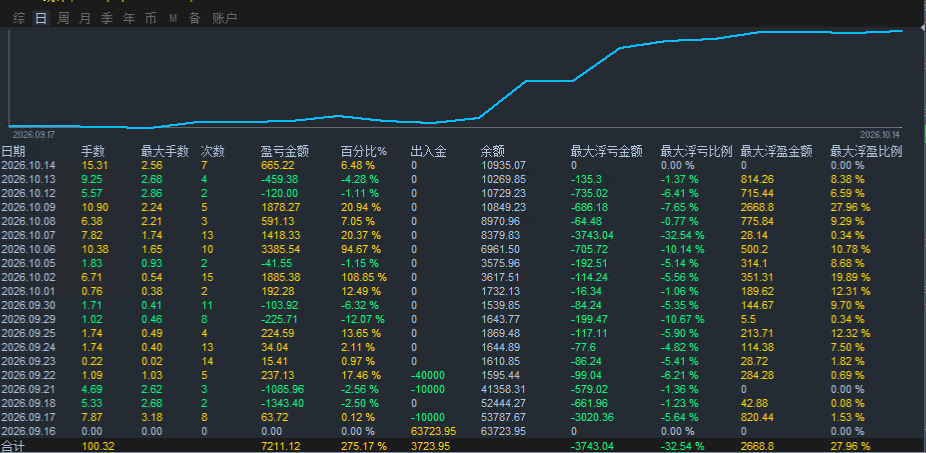Click the 3385.54 profit amount cell
Screen dimensions: 926x453
click(x=280, y=250)
